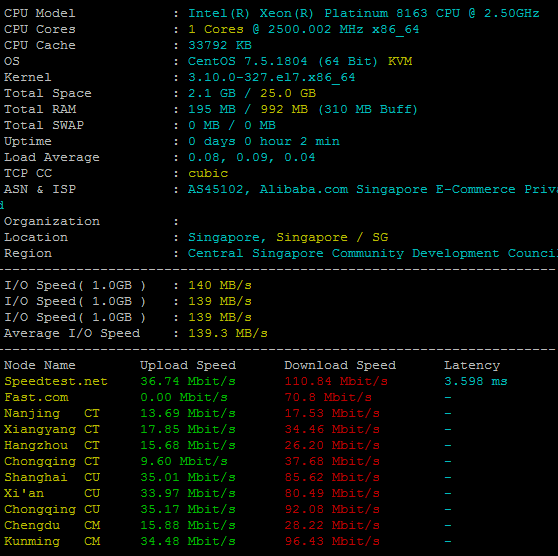Select the Load Average 0.08, 0.09, 0.04 values

pos(252,157)
